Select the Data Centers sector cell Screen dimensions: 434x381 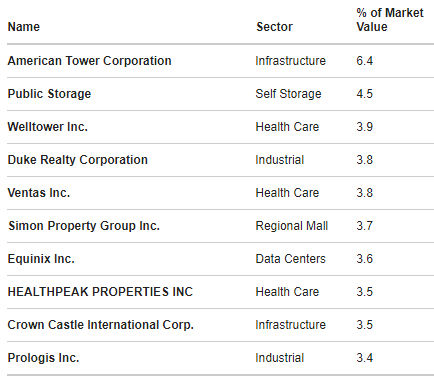click(x=290, y=259)
